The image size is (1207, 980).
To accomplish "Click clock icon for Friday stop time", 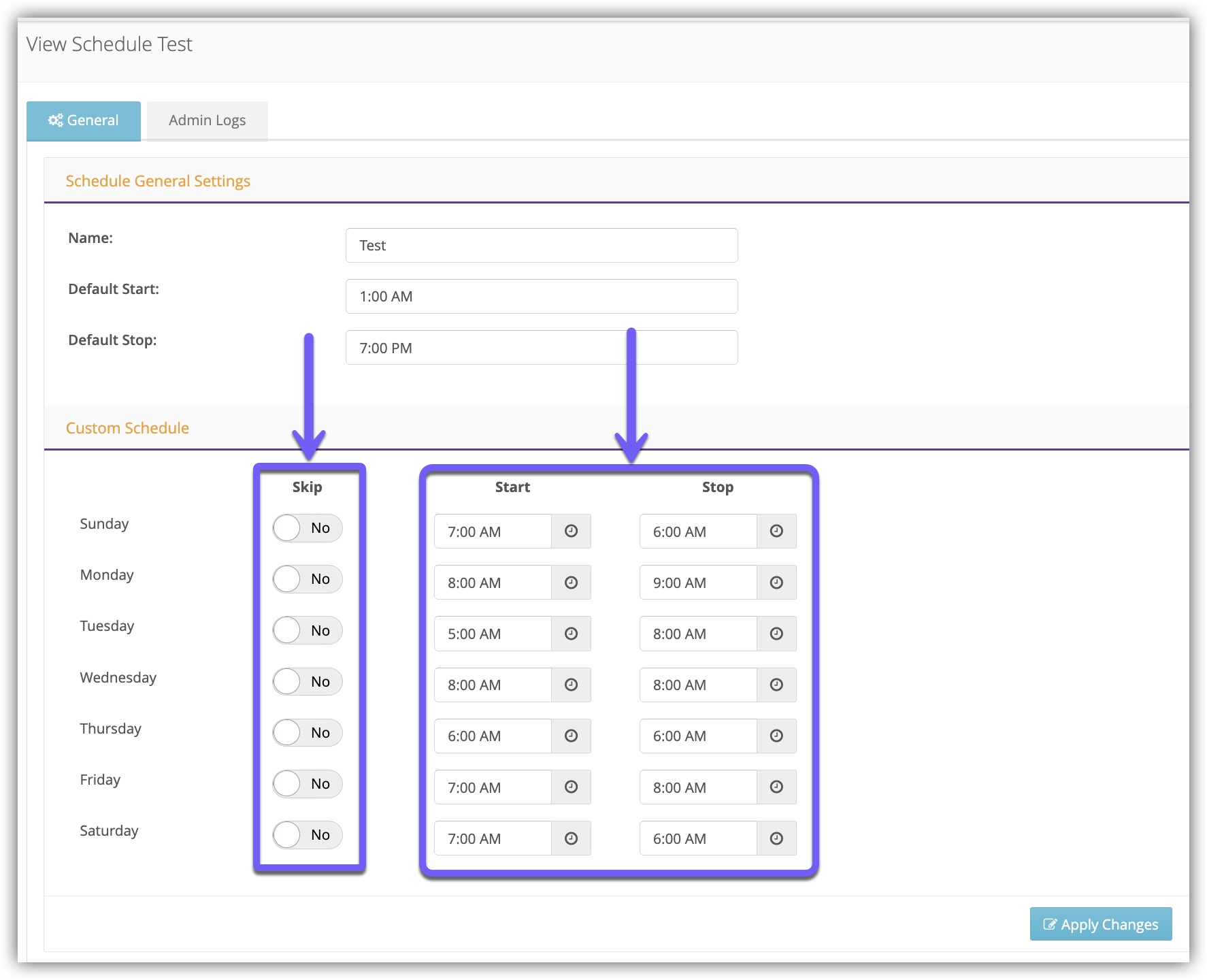I will (x=776, y=787).
